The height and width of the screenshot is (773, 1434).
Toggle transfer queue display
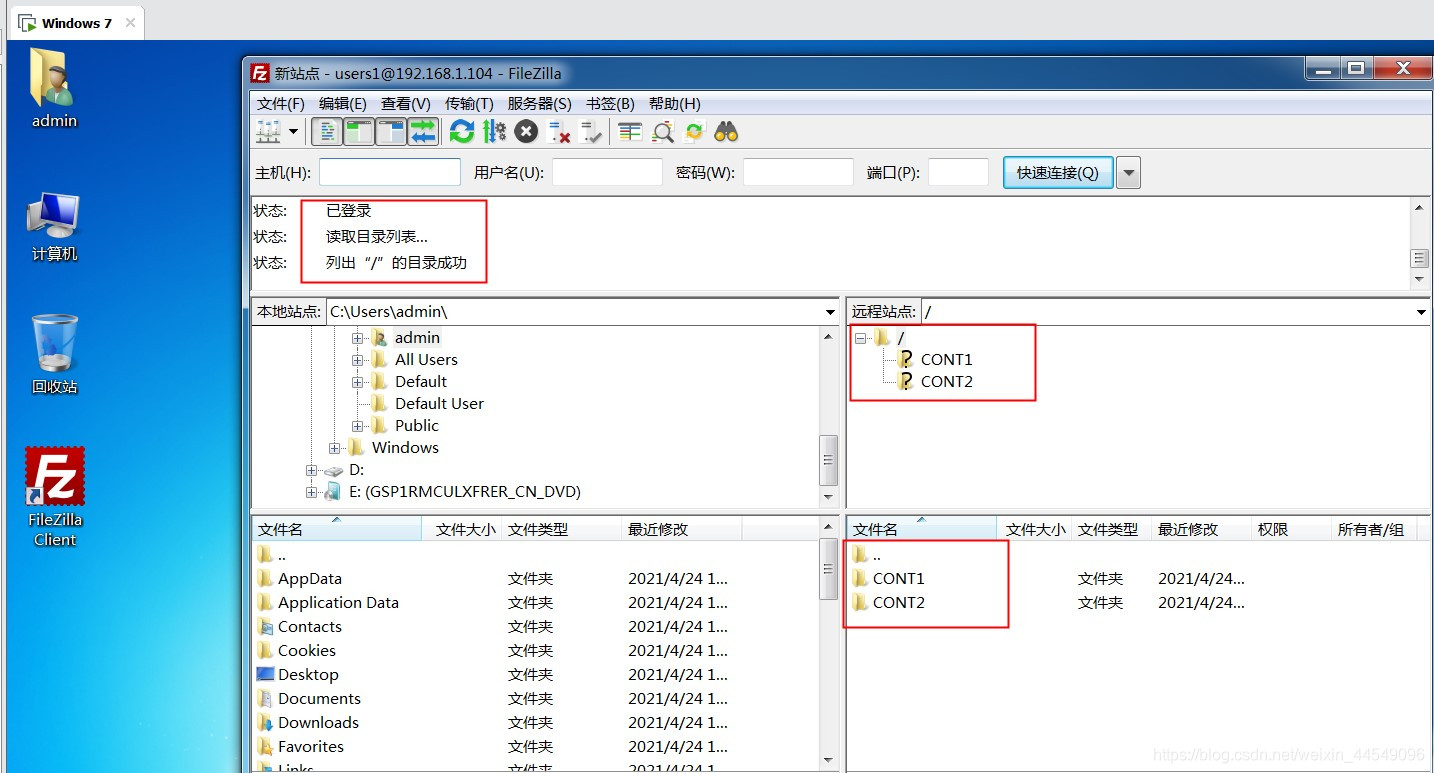423,131
